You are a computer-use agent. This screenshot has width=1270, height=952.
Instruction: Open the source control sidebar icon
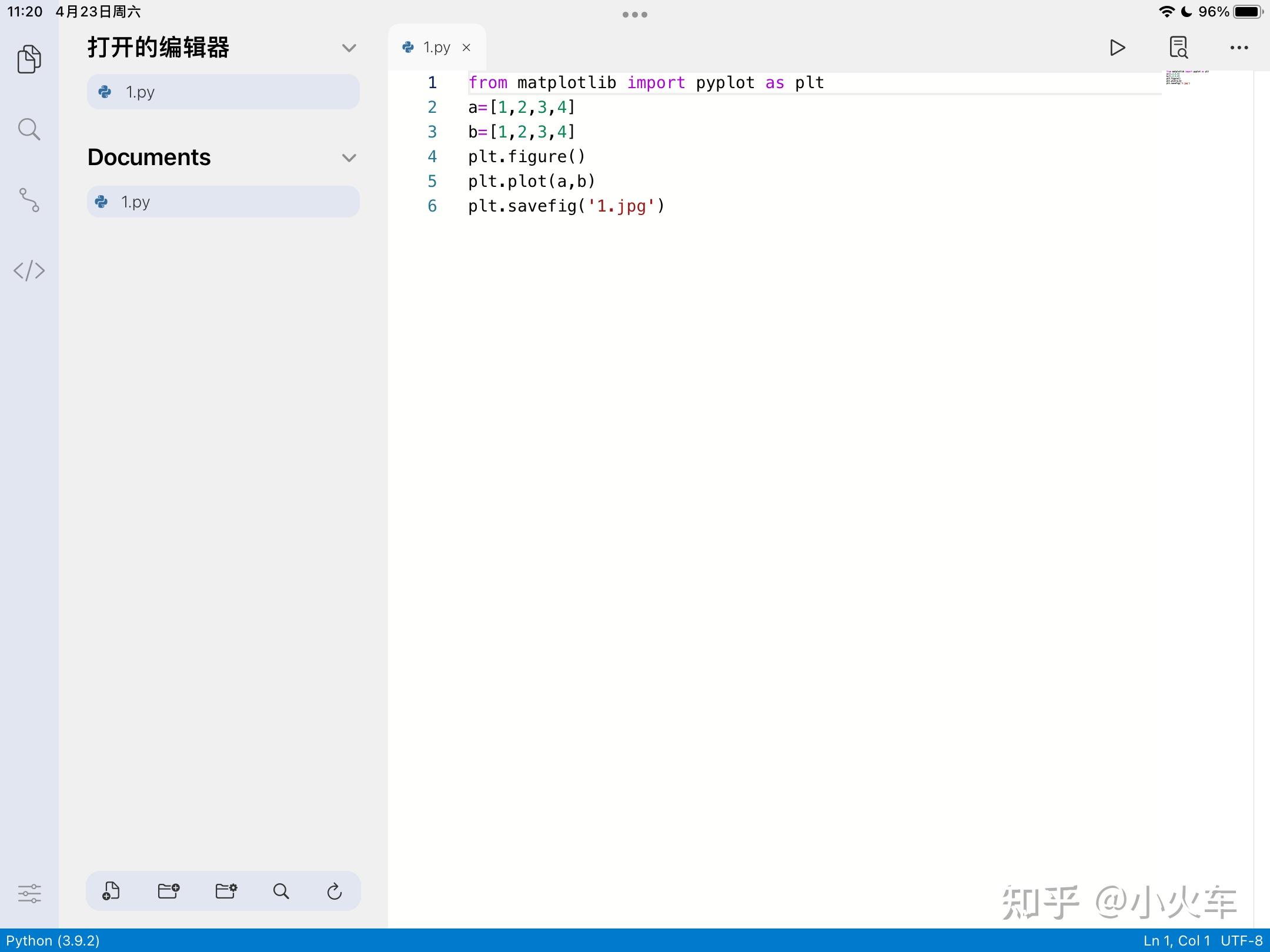29,200
